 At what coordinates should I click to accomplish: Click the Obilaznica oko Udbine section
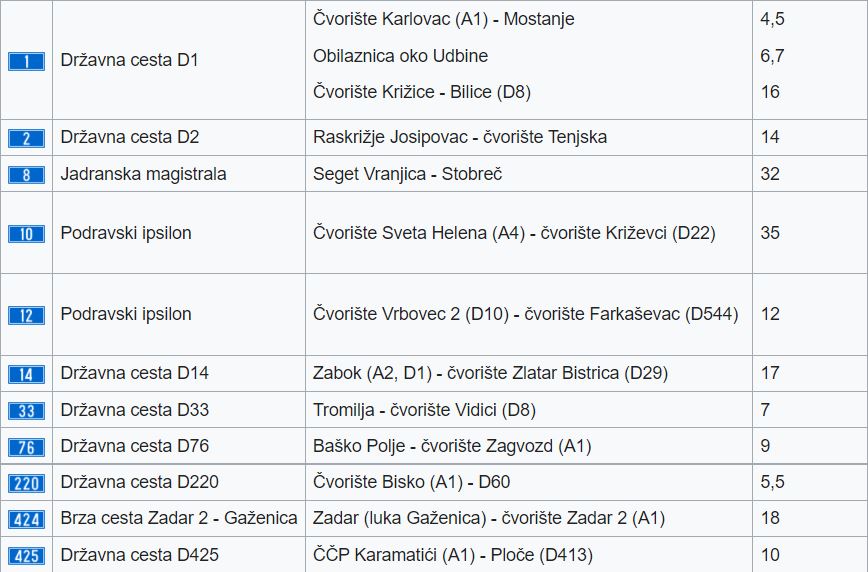(x=400, y=56)
